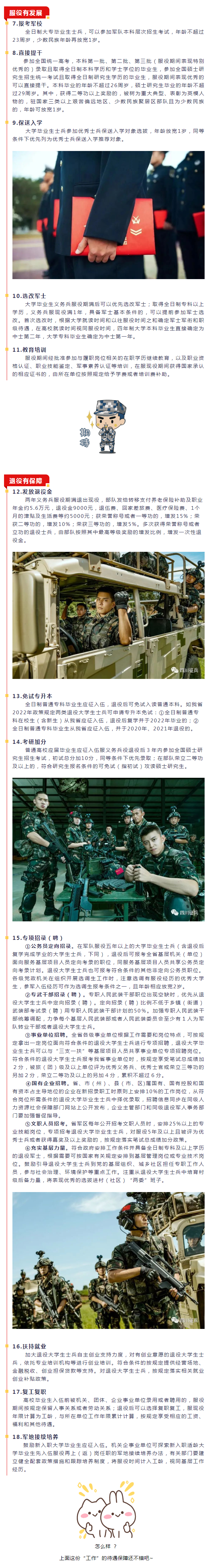Viewport: 212px width, 1568px height.
Task: Click the 9.保送入学 heading
Action: coord(28,122)
